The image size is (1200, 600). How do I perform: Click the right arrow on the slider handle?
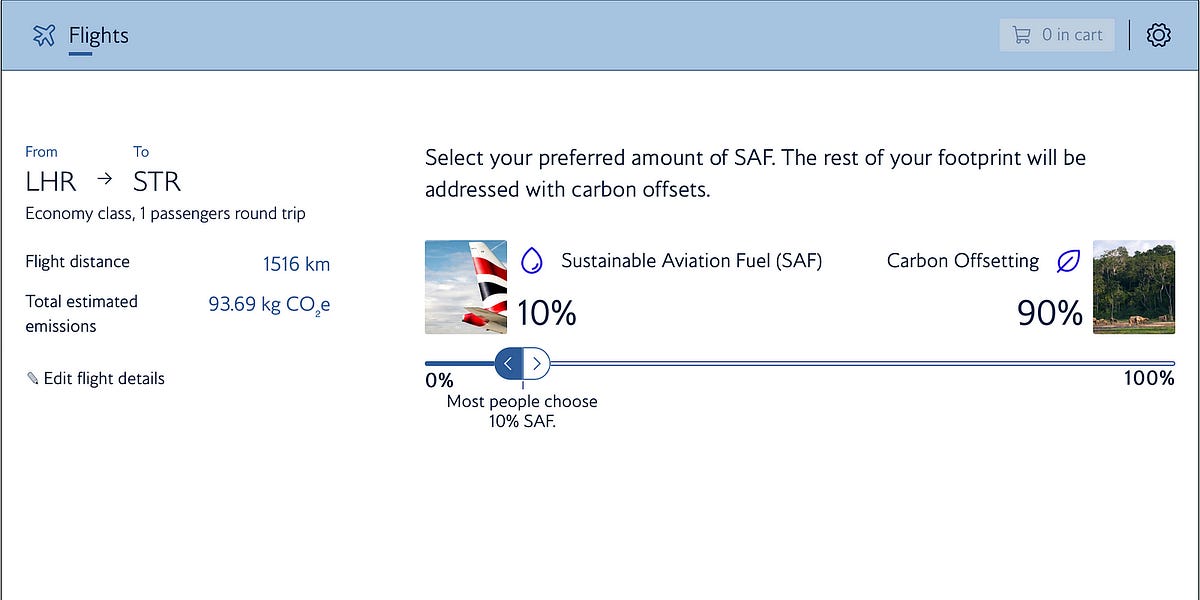[537, 363]
